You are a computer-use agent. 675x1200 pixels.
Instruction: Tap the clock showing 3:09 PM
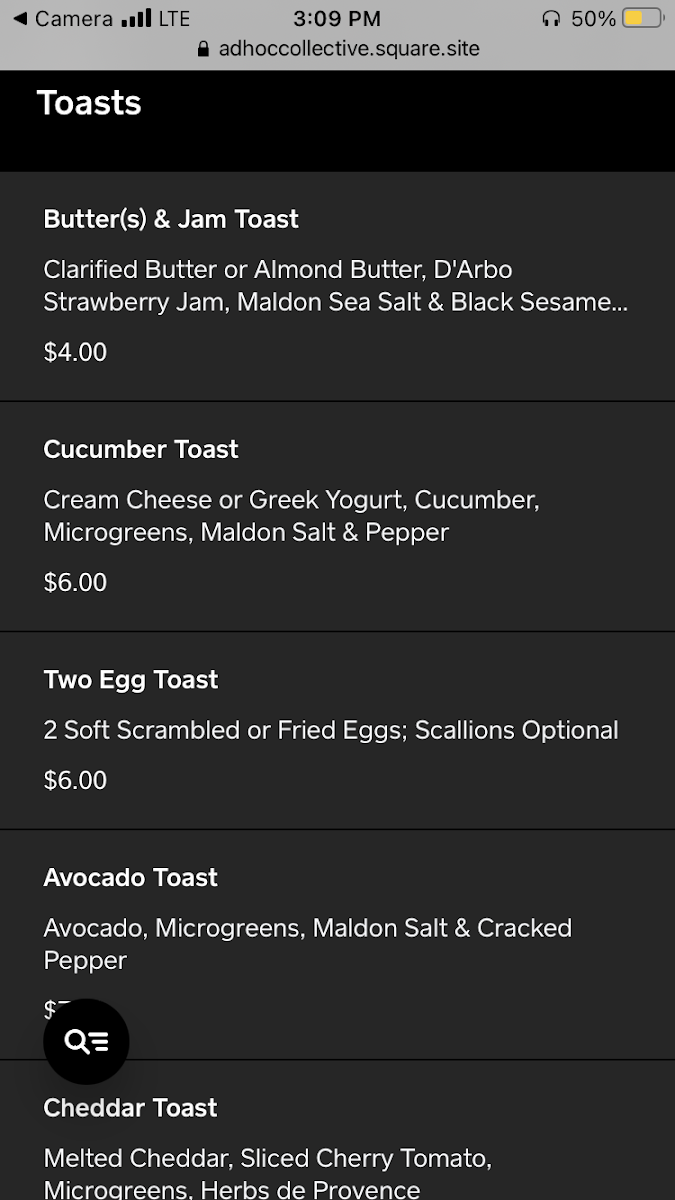(x=339, y=17)
